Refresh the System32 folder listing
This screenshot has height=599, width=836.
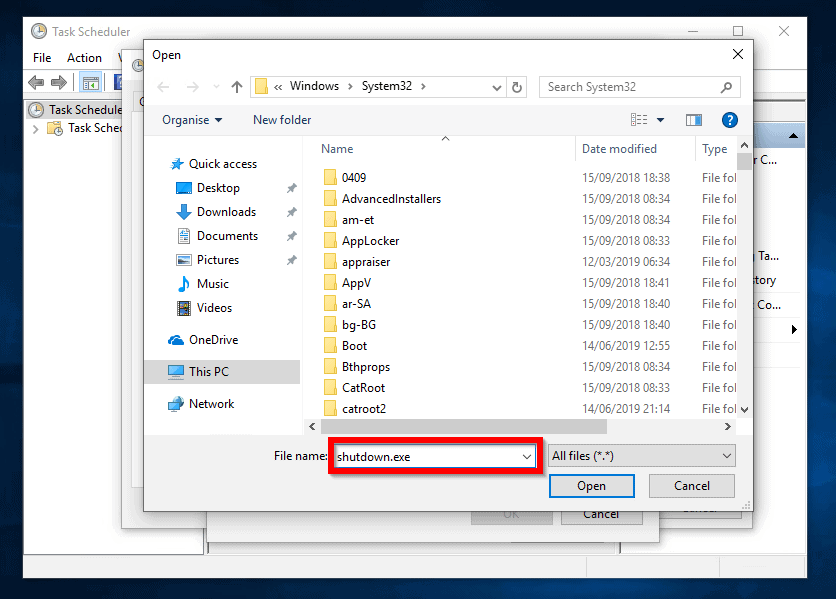(517, 87)
